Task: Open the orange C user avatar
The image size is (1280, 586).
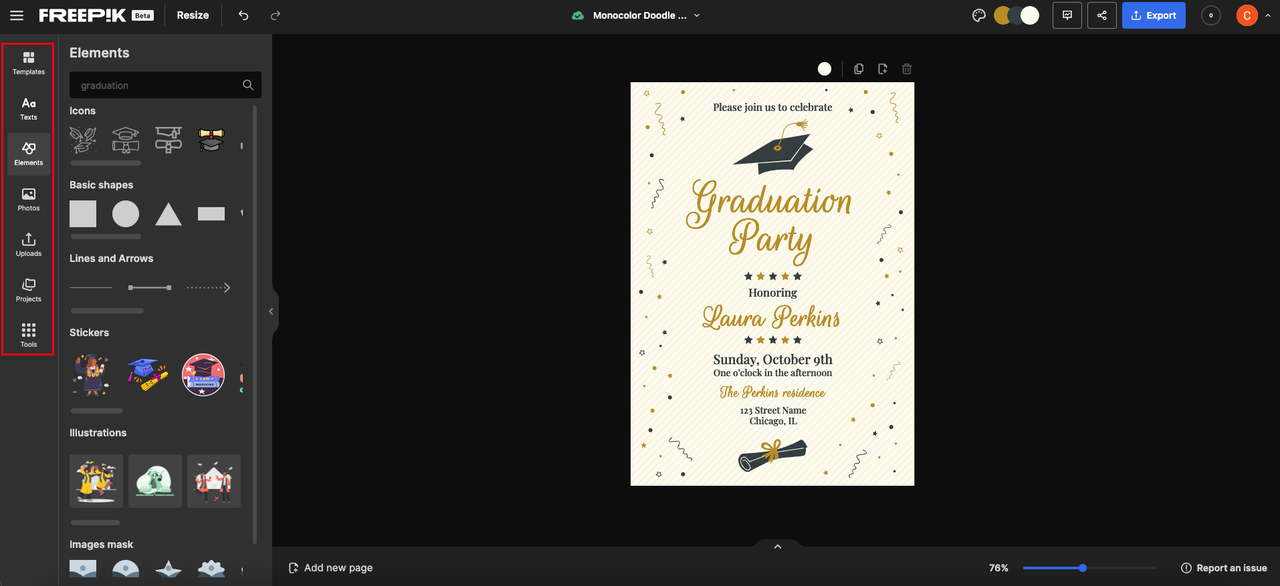Action: [x=1247, y=15]
